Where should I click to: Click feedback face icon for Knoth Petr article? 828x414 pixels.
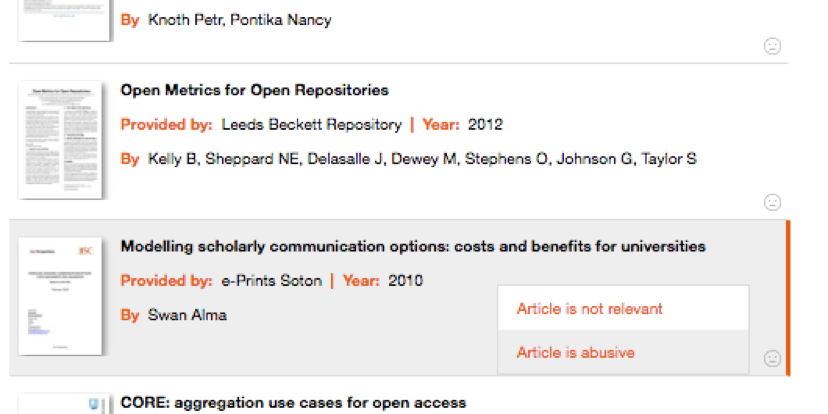[772, 46]
